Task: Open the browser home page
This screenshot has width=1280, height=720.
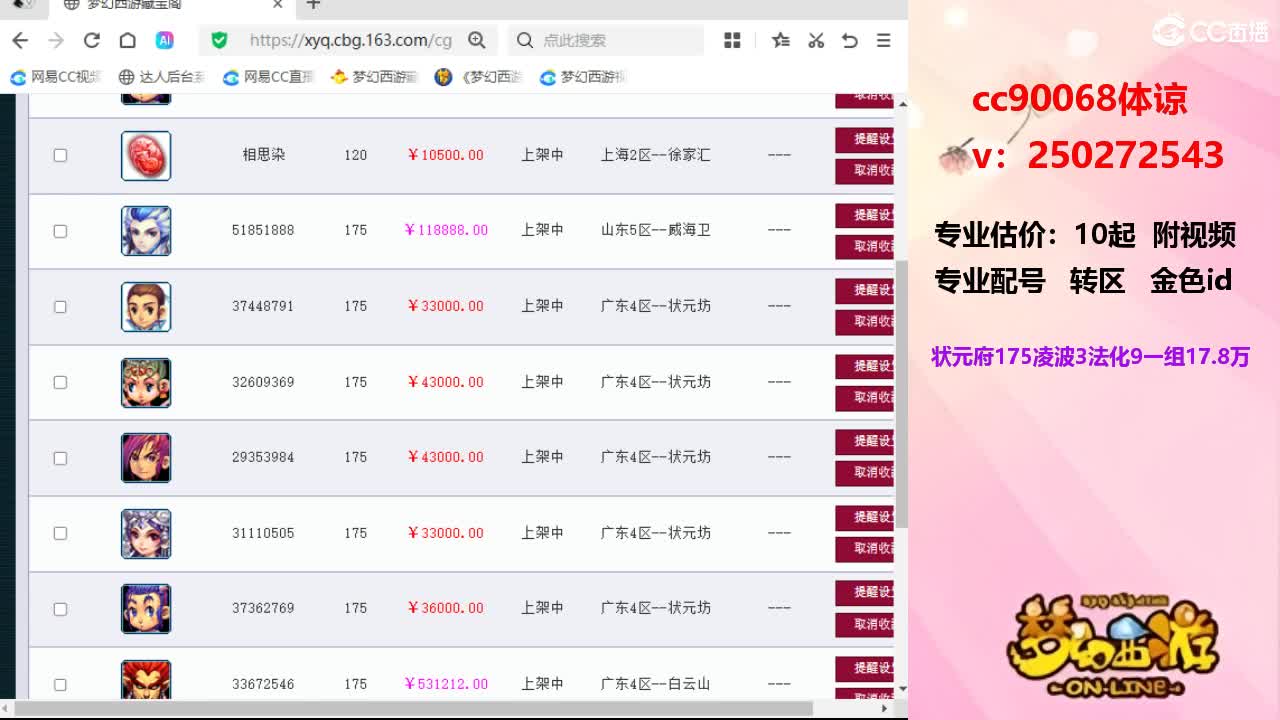Action: coord(127,40)
